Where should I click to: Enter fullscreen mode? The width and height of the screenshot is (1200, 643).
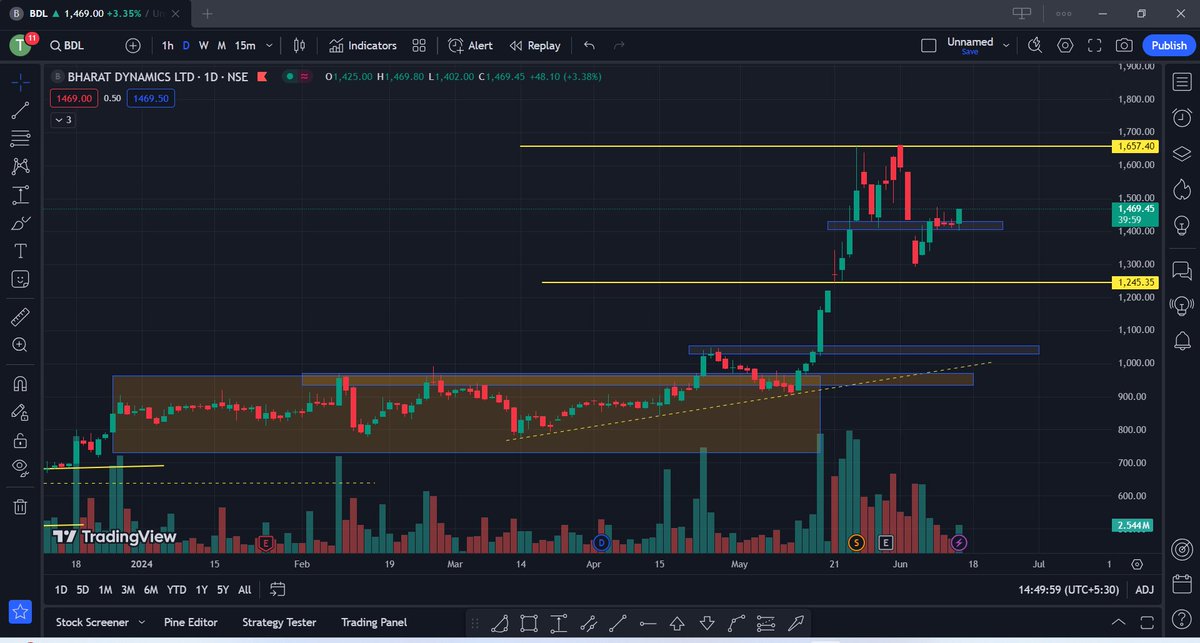pos(1095,46)
